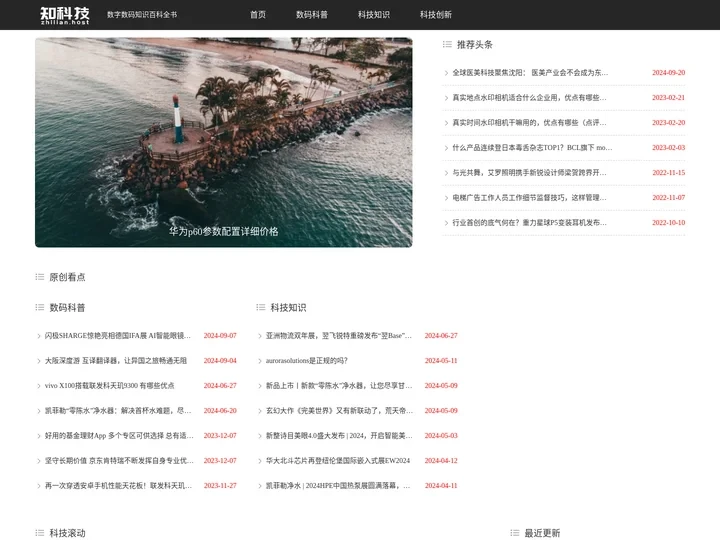Click date 2024-04-11 in 科技知识 list
Screen dimensions: 720x540
[441, 485]
